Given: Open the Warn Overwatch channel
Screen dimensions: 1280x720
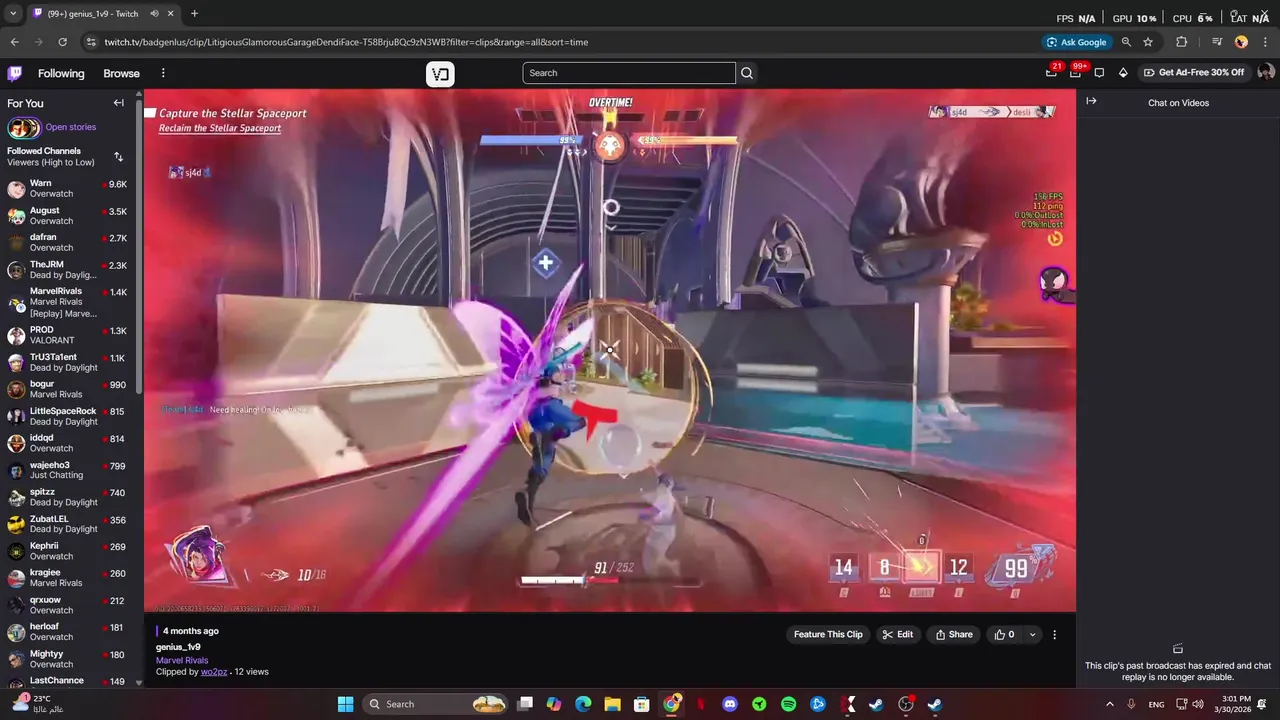Looking at the screenshot, I should point(68,189).
